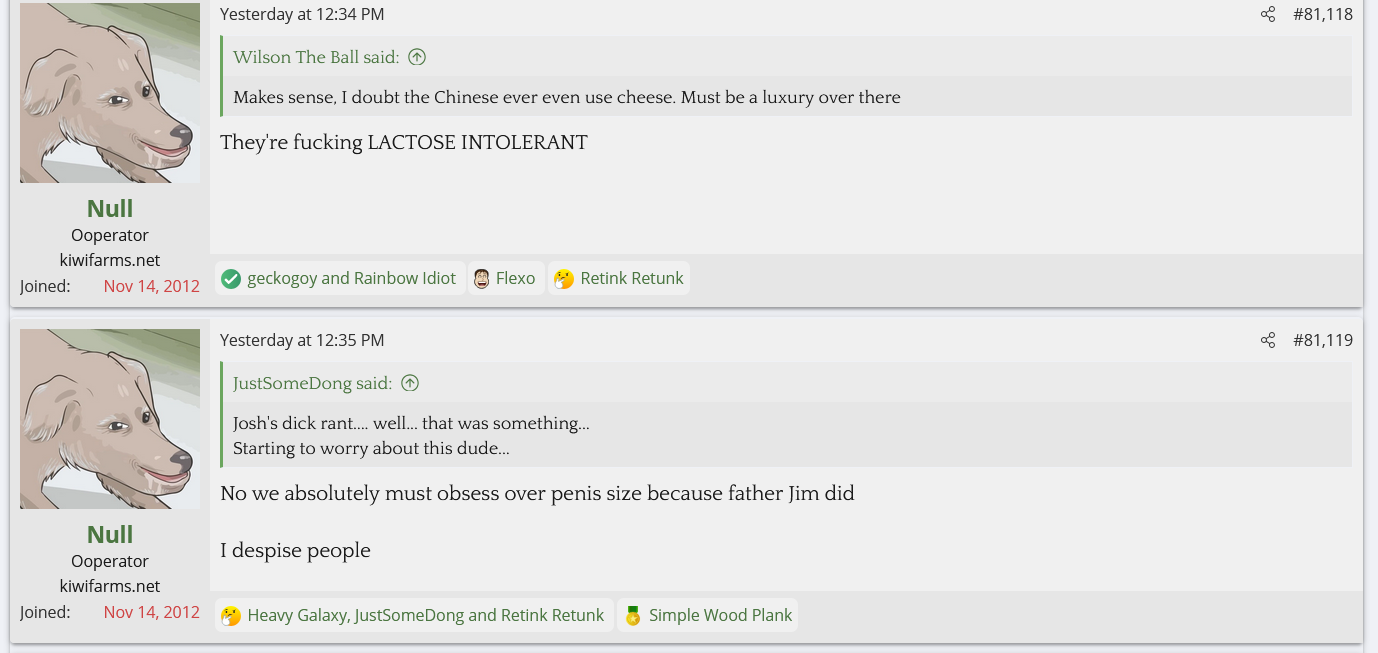
Task: Click 'Simple Wood Plank' reaction user
Action: [x=720, y=615]
